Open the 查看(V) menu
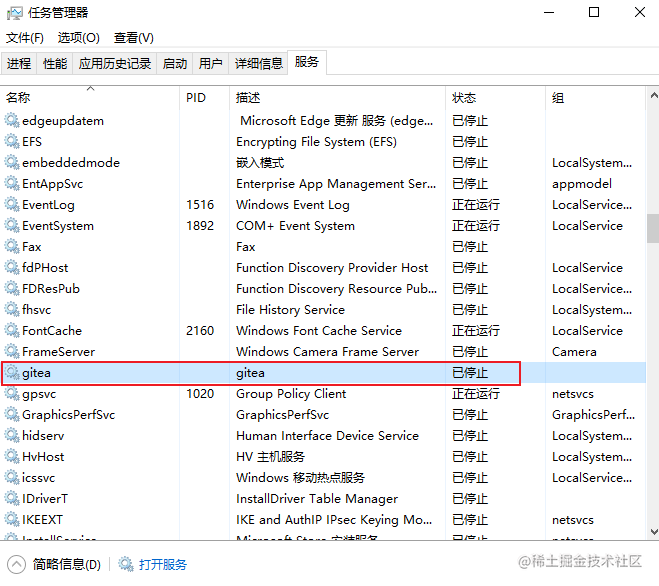 click(134, 38)
